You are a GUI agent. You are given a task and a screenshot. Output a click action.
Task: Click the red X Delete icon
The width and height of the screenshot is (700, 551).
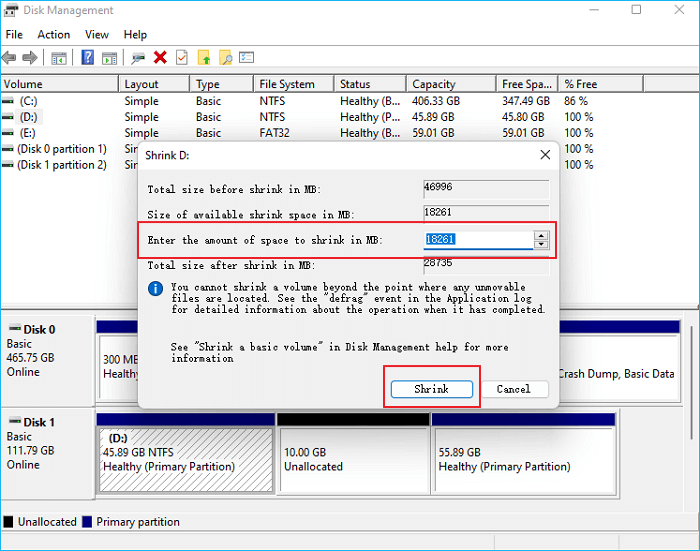(160, 58)
